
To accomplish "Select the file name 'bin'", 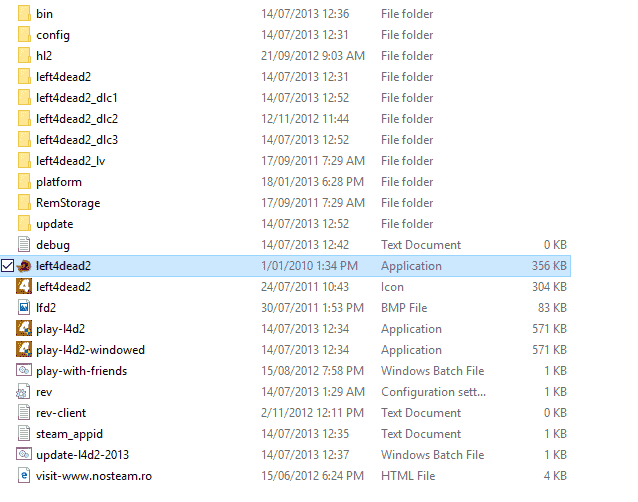I will tap(44, 14).
